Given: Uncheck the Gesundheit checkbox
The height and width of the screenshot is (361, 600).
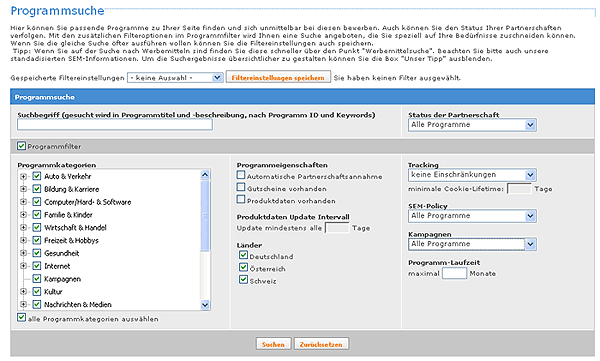Looking at the screenshot, I should pyautogui.click(x=37, y=253).
